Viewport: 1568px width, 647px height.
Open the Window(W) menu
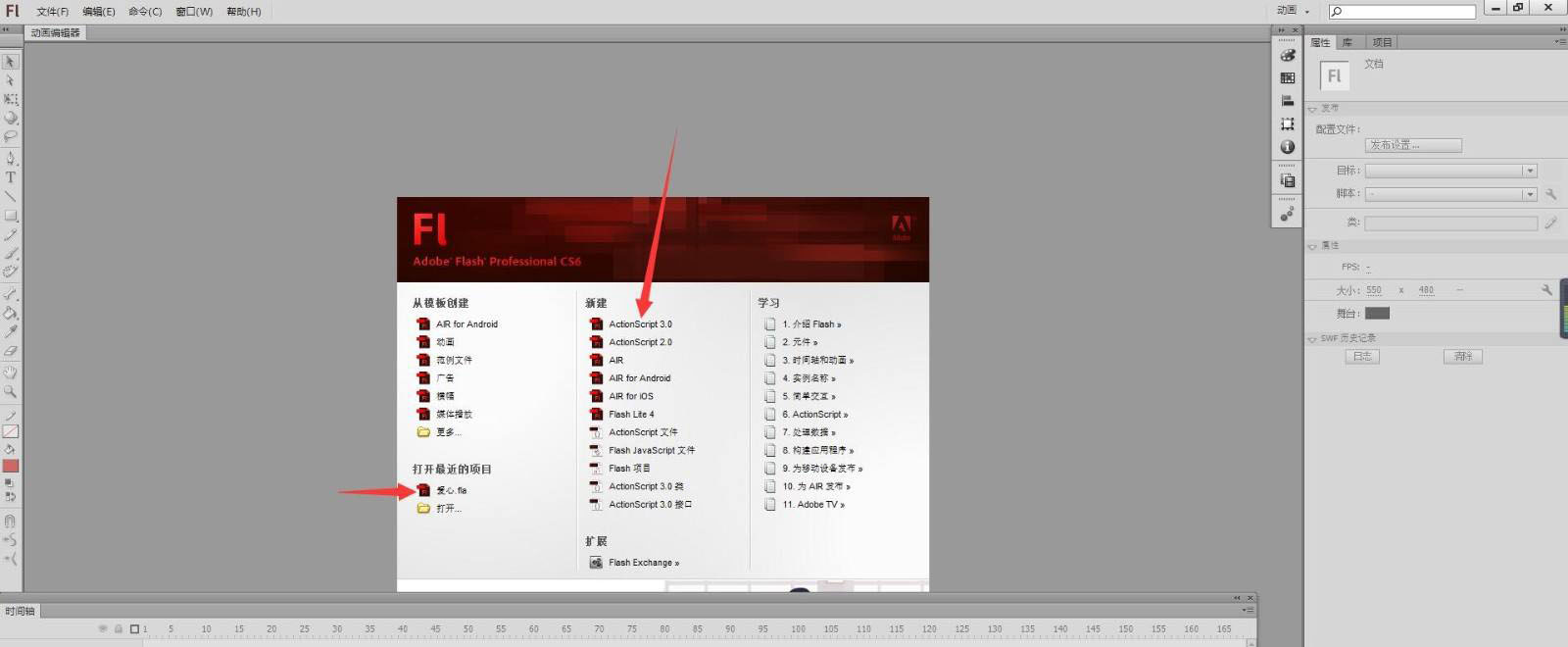[x=194, y=12]
